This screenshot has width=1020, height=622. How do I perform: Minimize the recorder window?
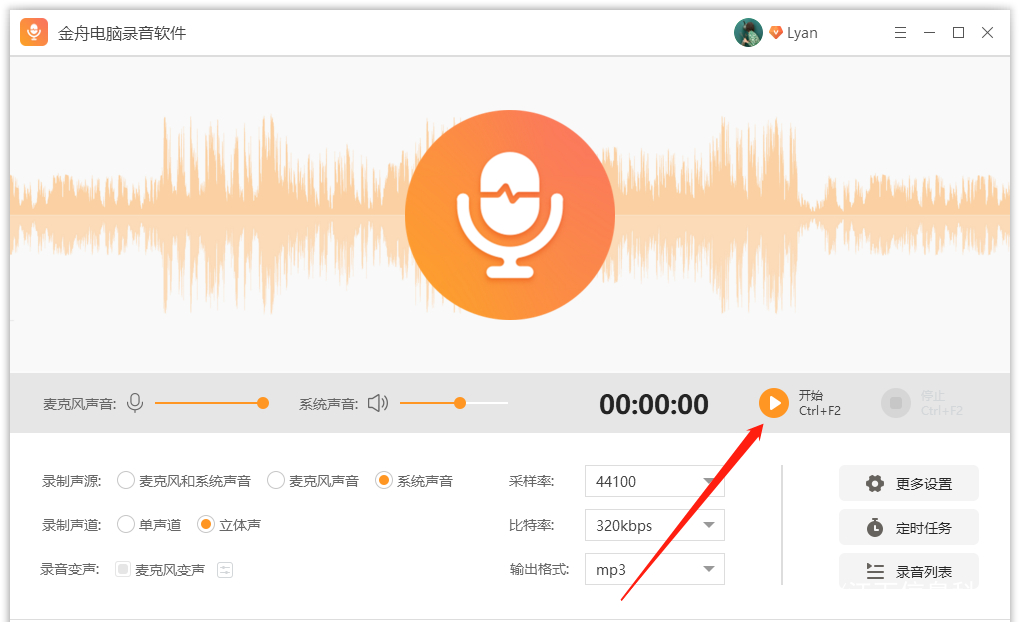coord(930,33)
